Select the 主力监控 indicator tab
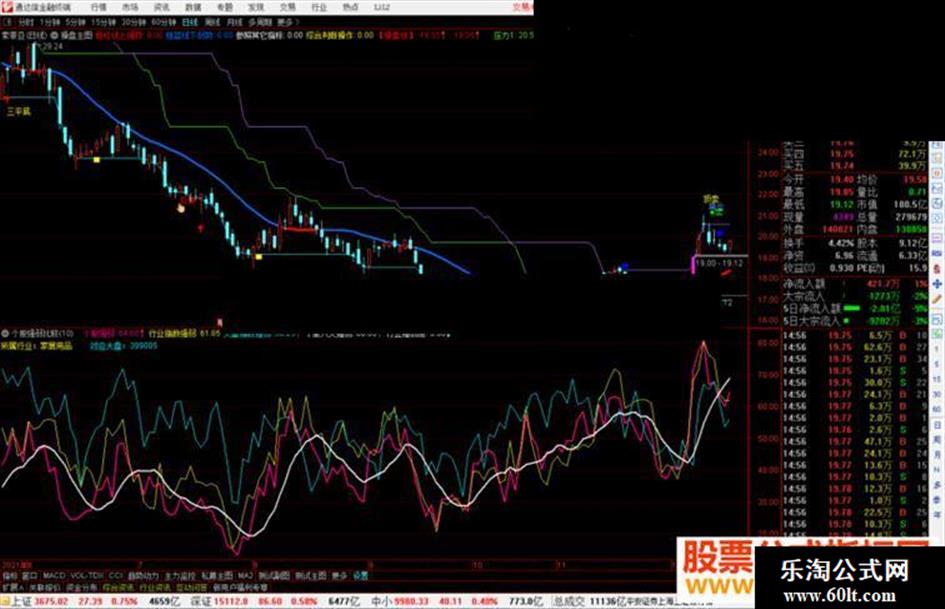 (180, 576)
